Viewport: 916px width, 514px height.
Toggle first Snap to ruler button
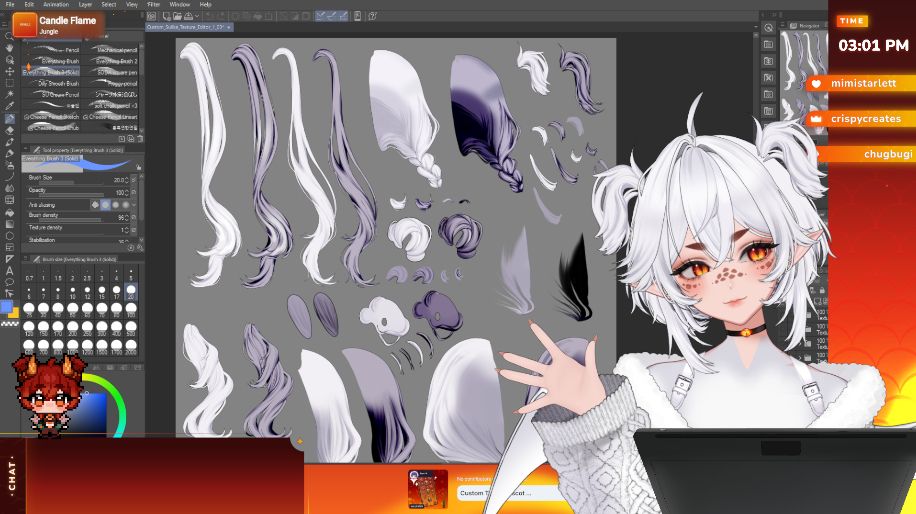[321, 16]
